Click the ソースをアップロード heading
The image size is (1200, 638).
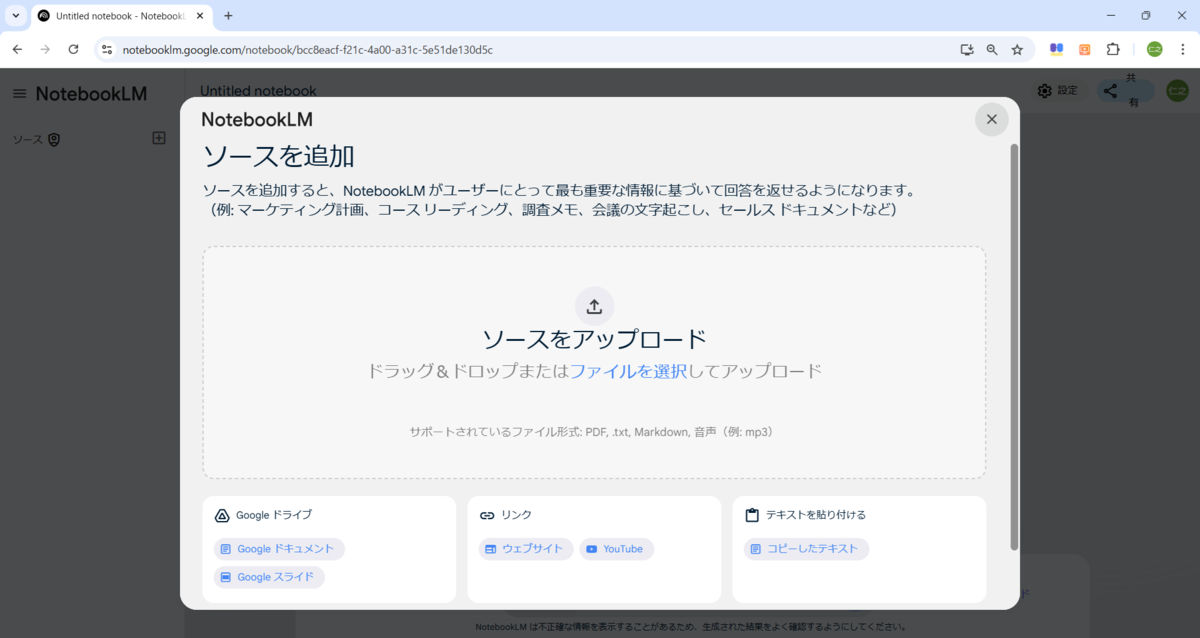coord(594,339)
